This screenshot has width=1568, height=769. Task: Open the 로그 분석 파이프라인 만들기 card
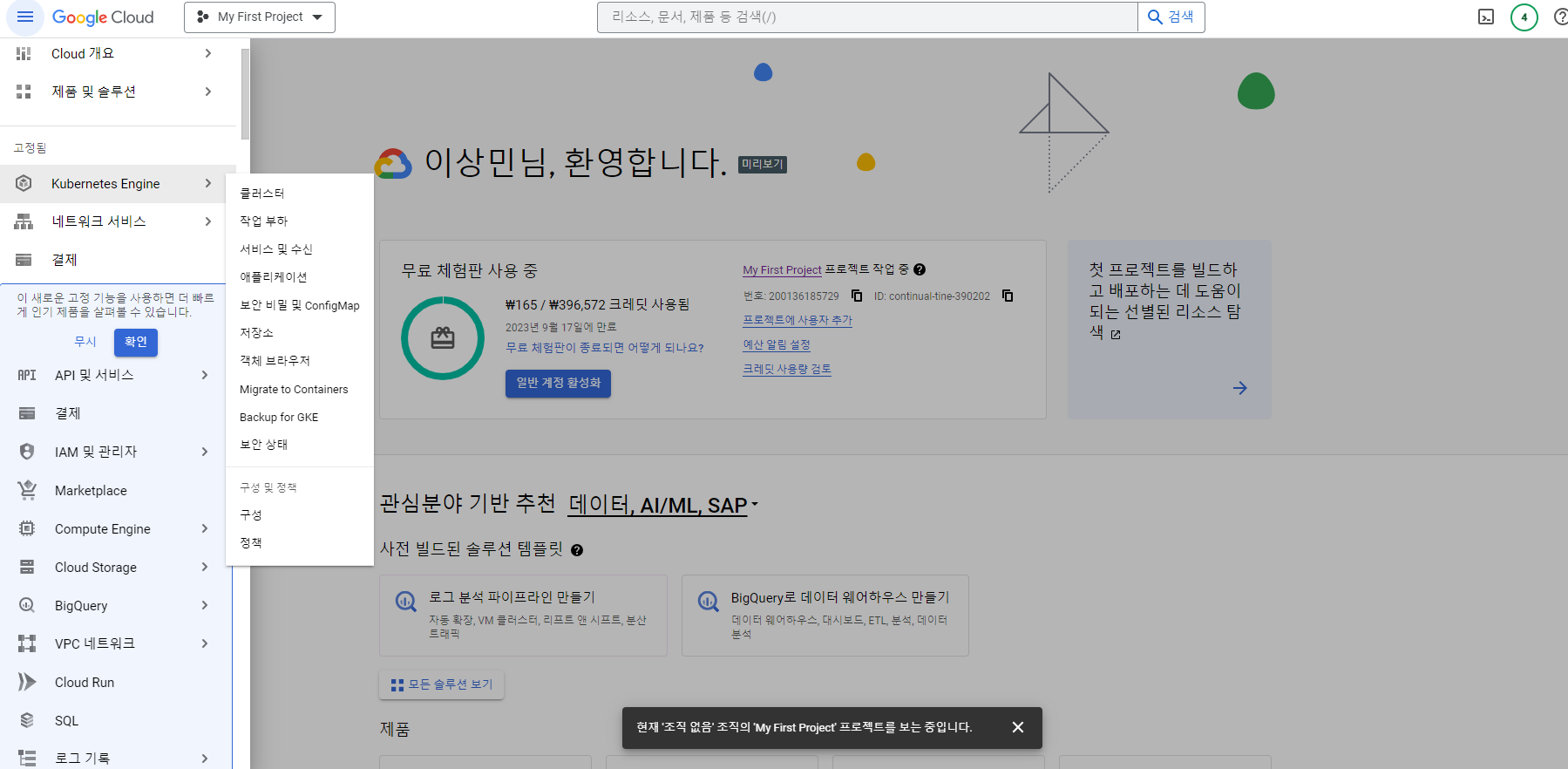tap(523, 616)
